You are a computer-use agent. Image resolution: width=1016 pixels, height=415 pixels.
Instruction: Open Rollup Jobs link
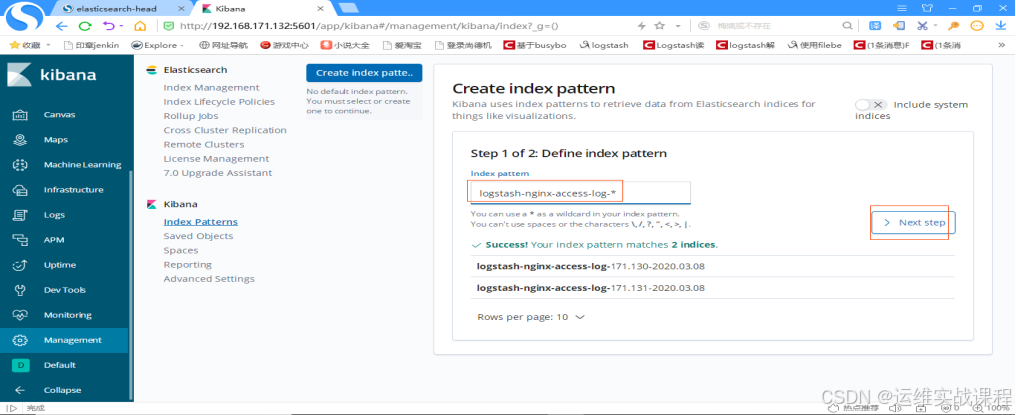(191, 116)
